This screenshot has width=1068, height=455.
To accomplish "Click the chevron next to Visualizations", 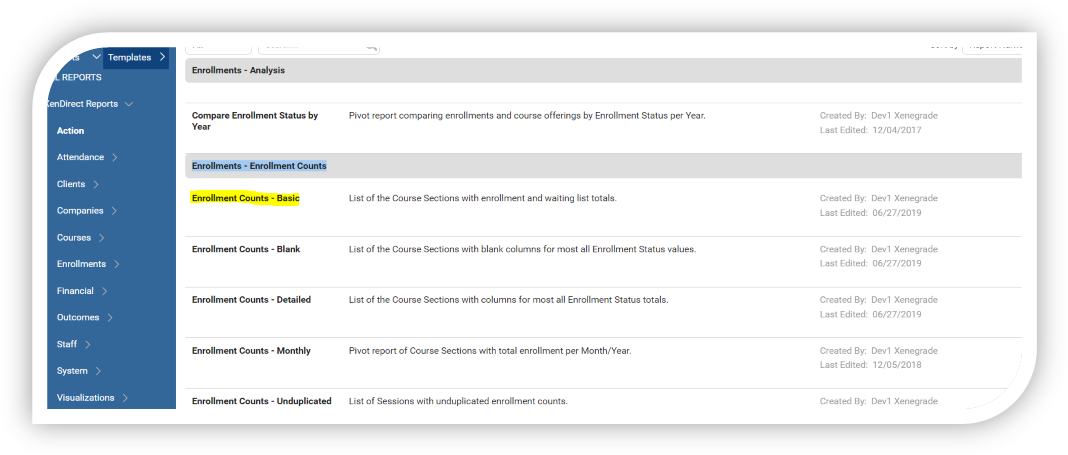I will [x=125, y=398].
